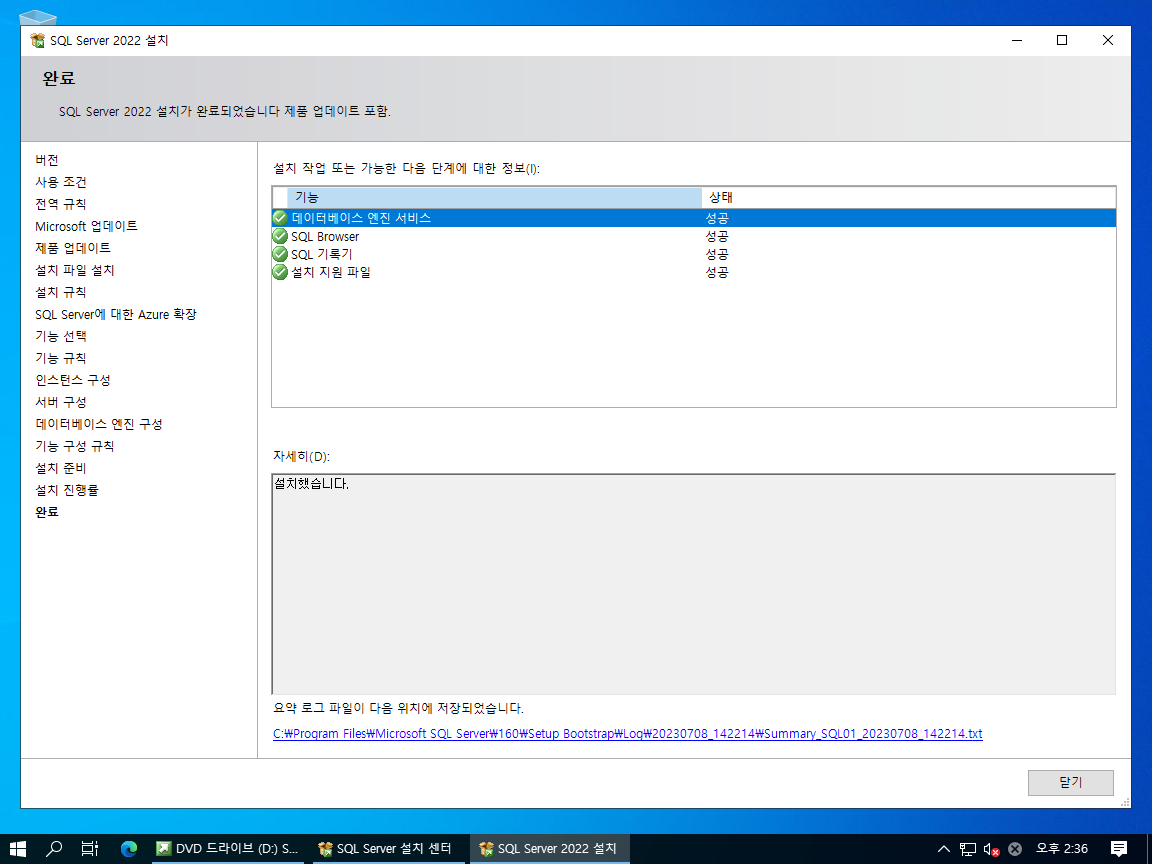
Task: Select the SQL Browser row text
Action: pos(325,237)
